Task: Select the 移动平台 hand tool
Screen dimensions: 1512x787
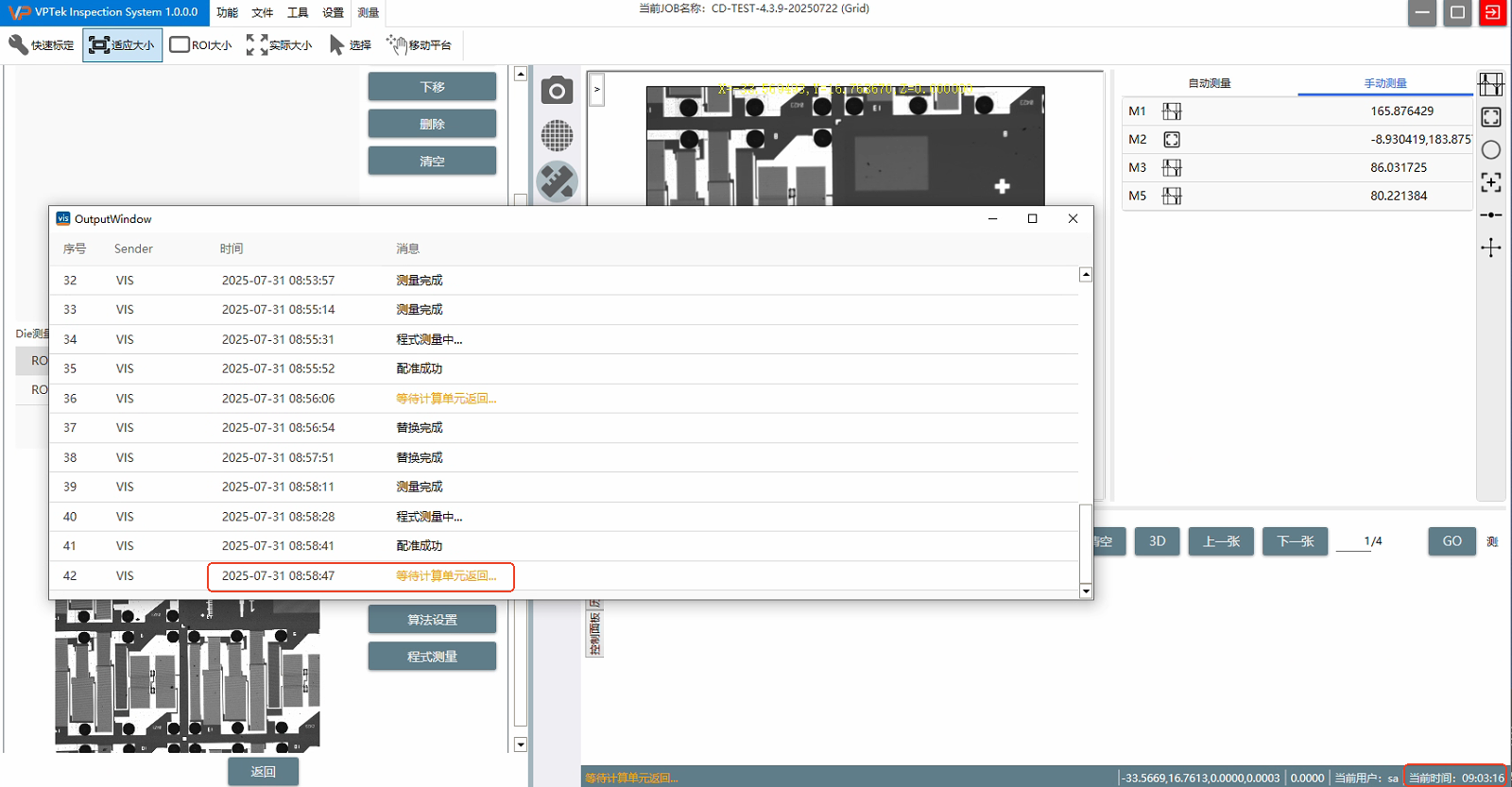Action: [x=419, y=44]
